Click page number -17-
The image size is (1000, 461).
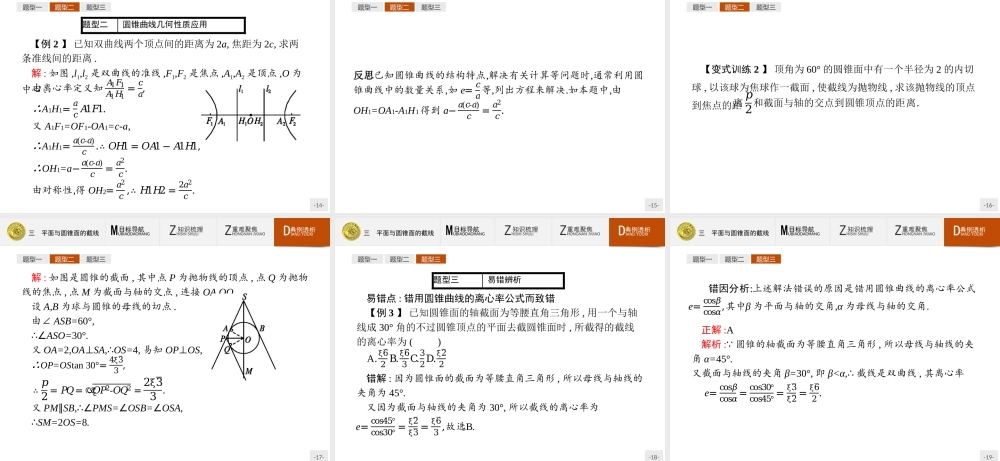[320, 457]
